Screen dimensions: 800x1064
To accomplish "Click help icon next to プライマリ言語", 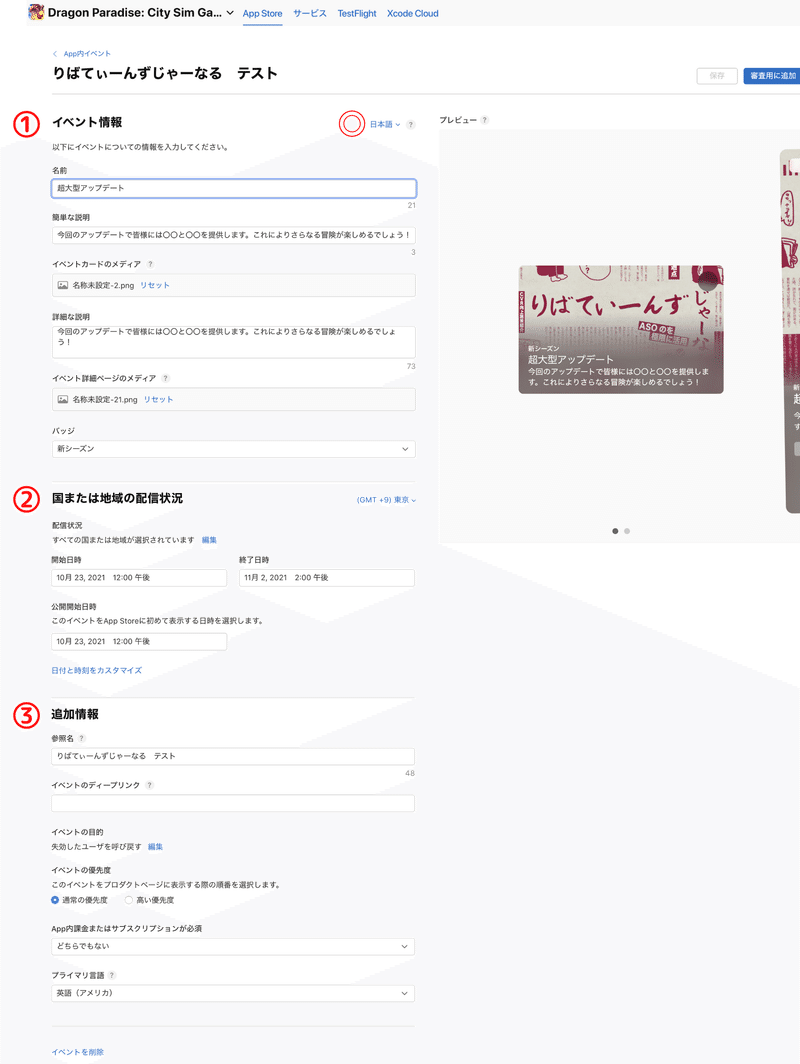I will coord(112,975).
